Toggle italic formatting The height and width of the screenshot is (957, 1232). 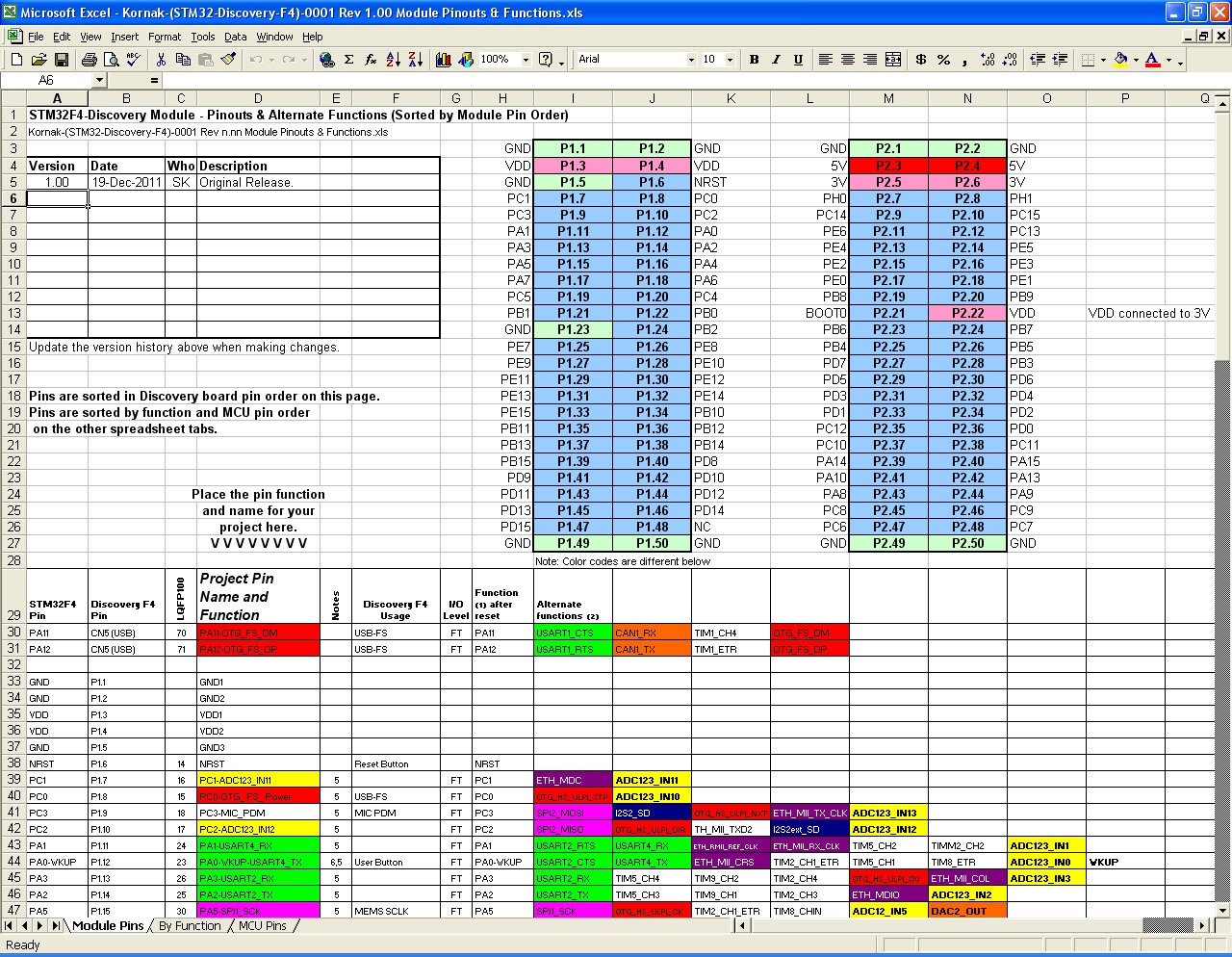776,60
